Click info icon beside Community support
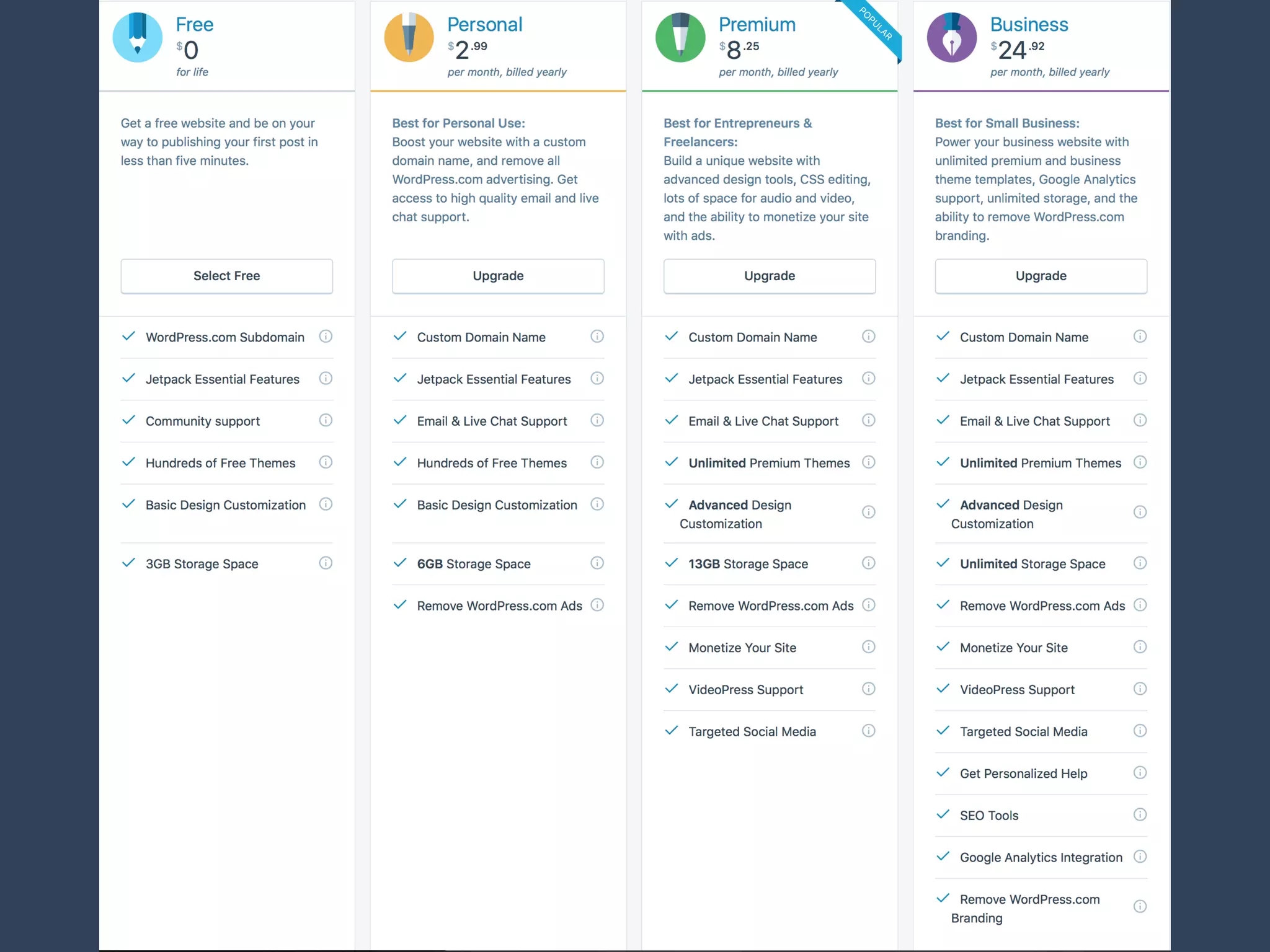1270x952 pixels. (326, 420)
